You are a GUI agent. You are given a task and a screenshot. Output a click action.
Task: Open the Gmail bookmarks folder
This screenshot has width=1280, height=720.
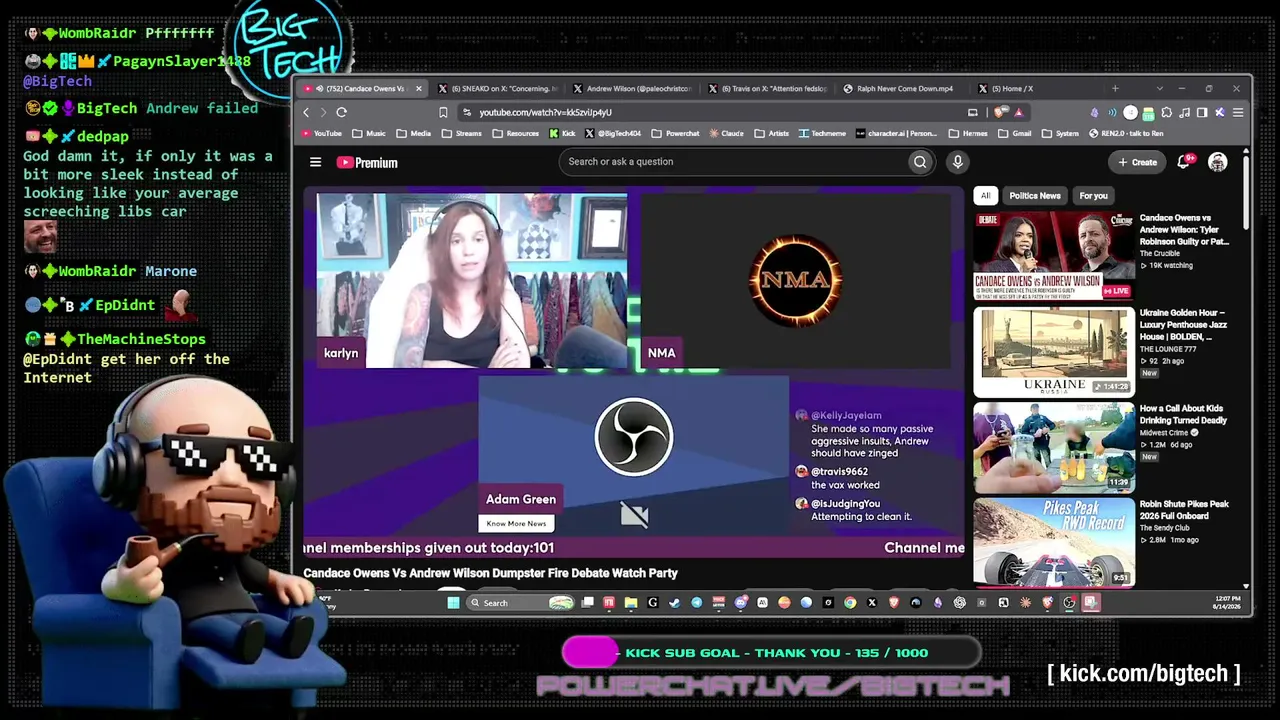(1014, 133)
